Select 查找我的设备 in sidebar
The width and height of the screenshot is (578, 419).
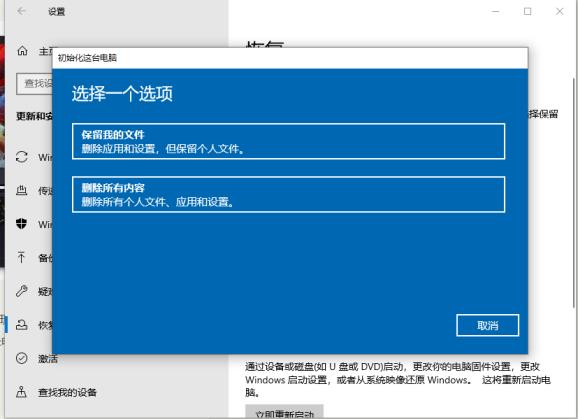pyautogui.click(x=67, y=392)
